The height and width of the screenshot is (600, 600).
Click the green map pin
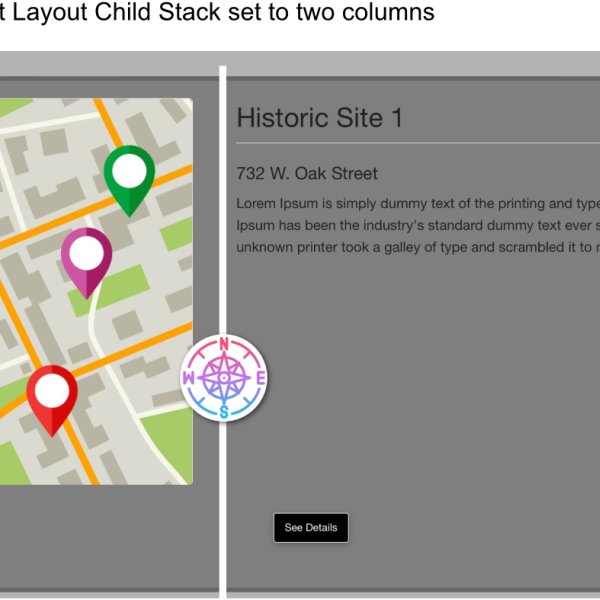pos(129,178)
